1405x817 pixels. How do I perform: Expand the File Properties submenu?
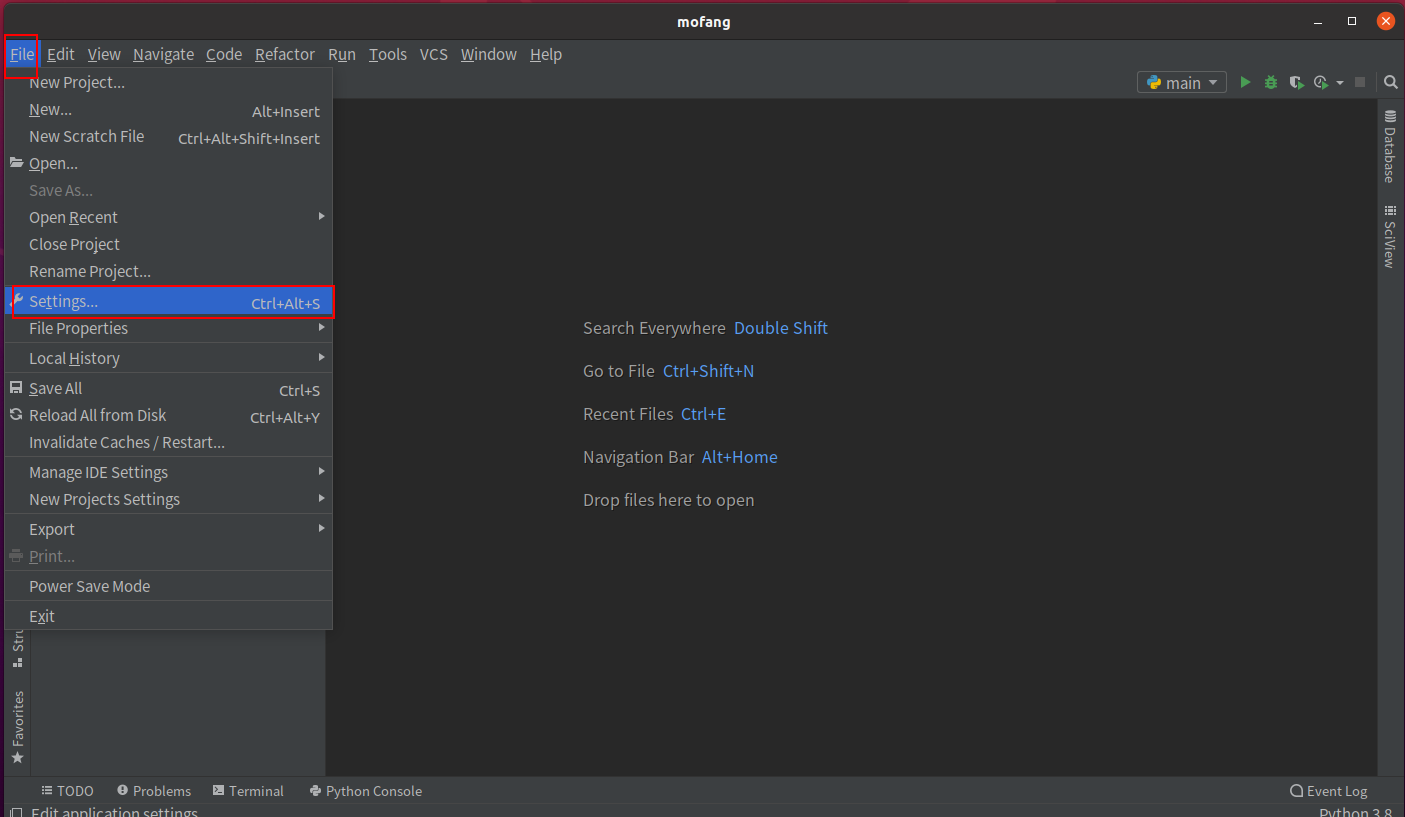click(168, 328)
